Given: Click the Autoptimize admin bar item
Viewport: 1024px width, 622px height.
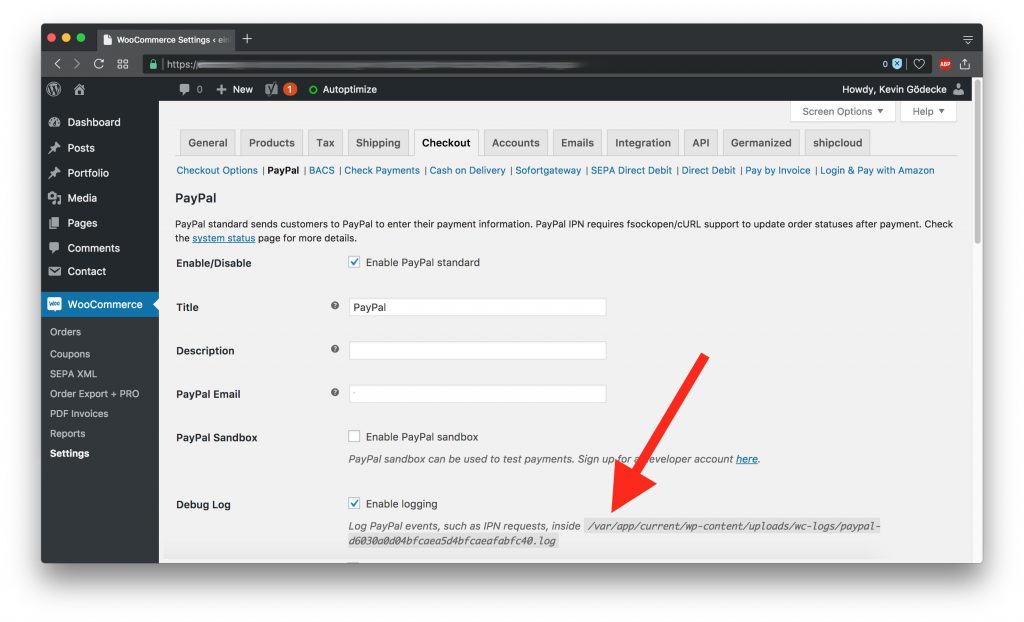Looking at the screenshot, I should point(343,90).
